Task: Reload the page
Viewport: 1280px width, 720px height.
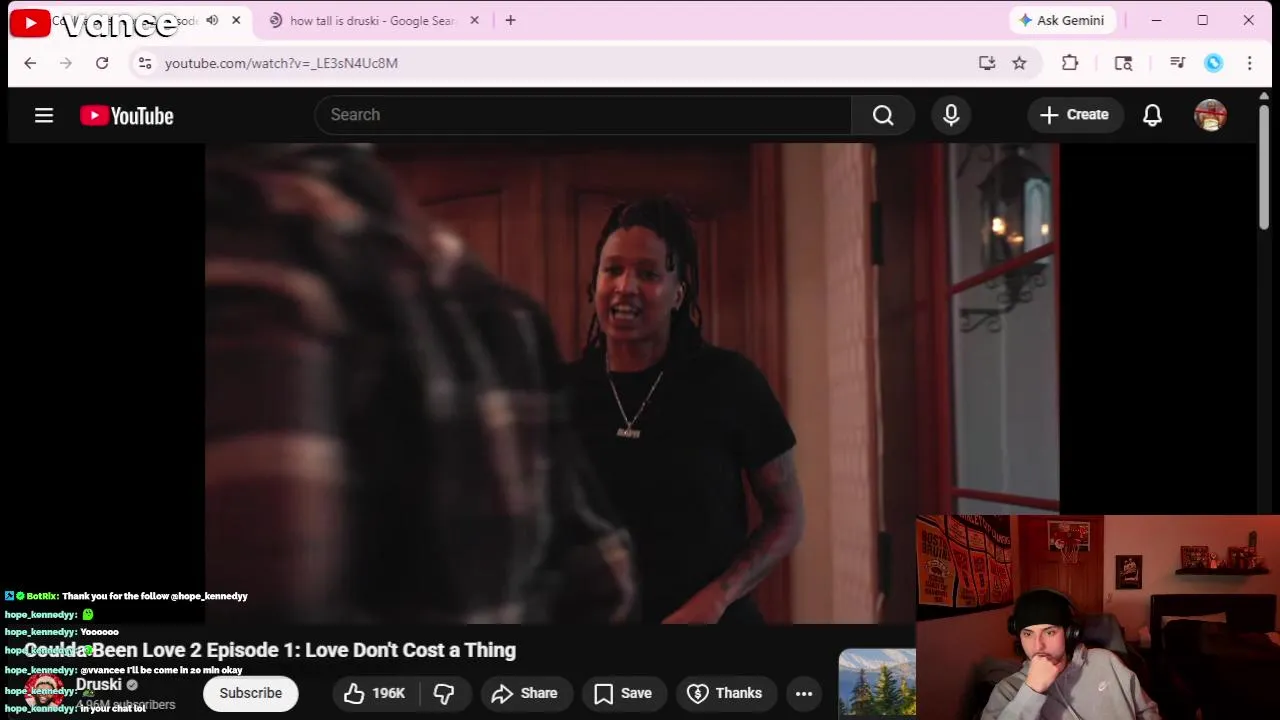Action: pyautogui.click(x=102, y=63)
